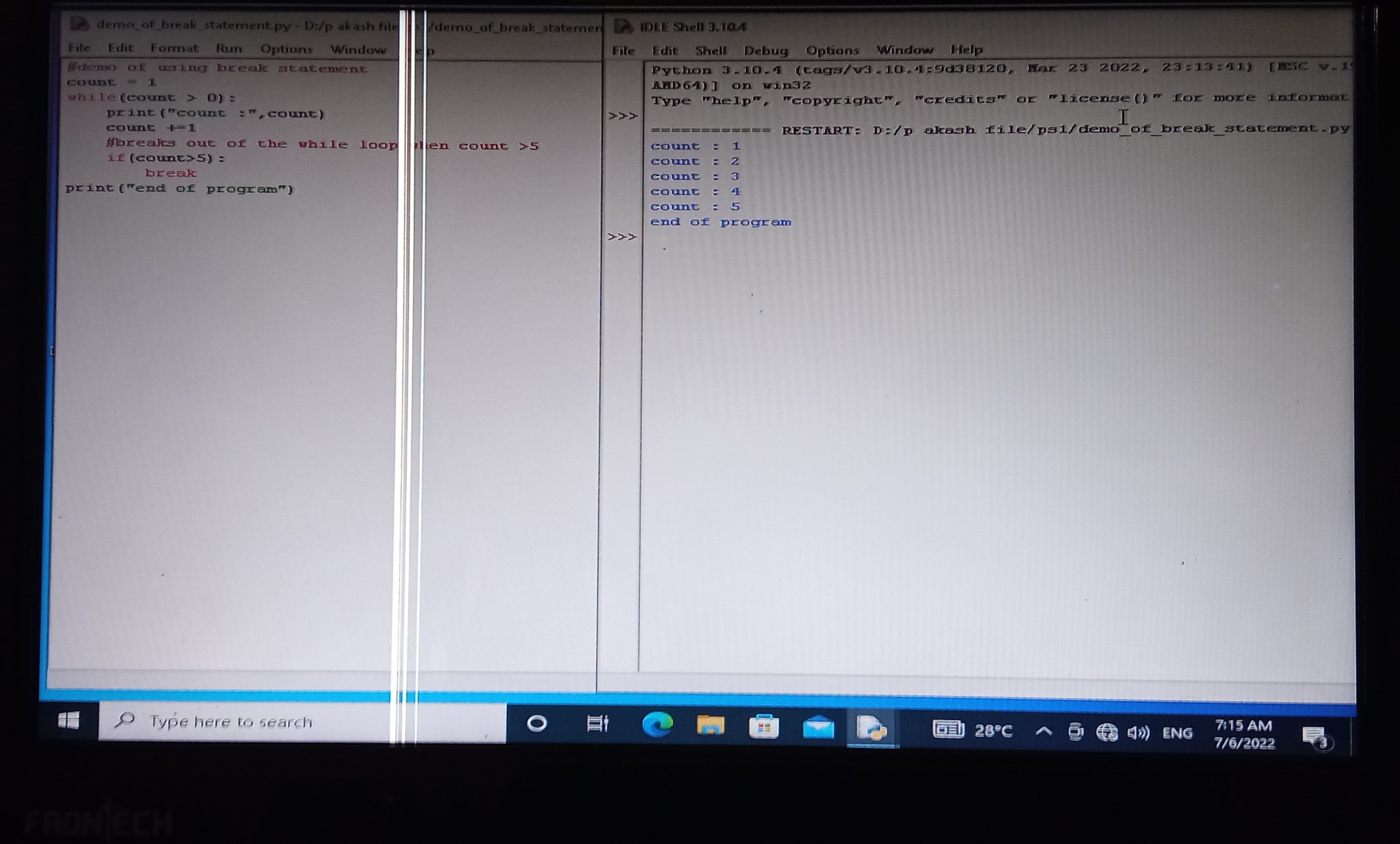Open Task View on taskbar
Screen dimensions: 1400x844
coord(597,724)
